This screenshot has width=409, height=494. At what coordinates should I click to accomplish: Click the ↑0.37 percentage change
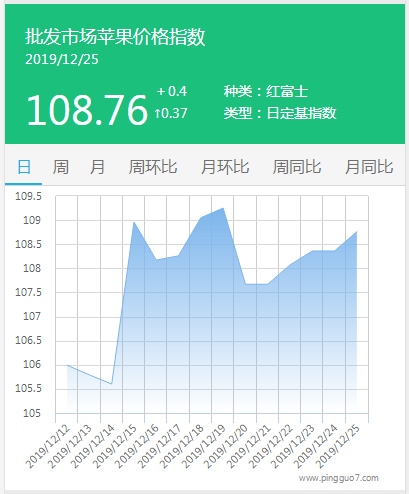171,113
